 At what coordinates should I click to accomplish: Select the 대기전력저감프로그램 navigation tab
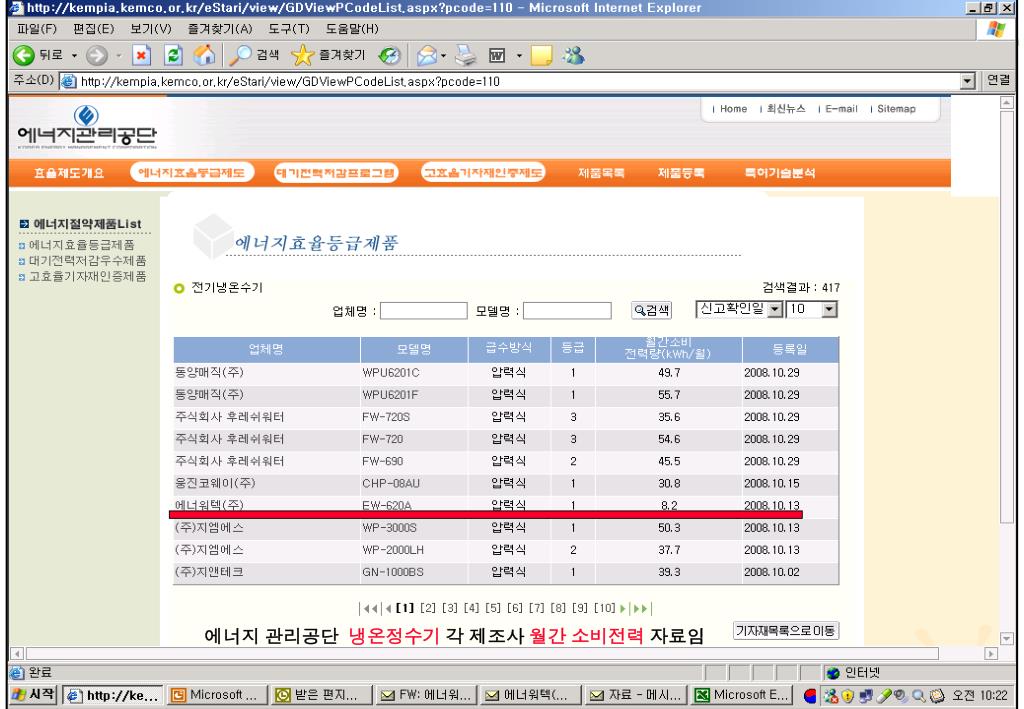coord(336,173)
